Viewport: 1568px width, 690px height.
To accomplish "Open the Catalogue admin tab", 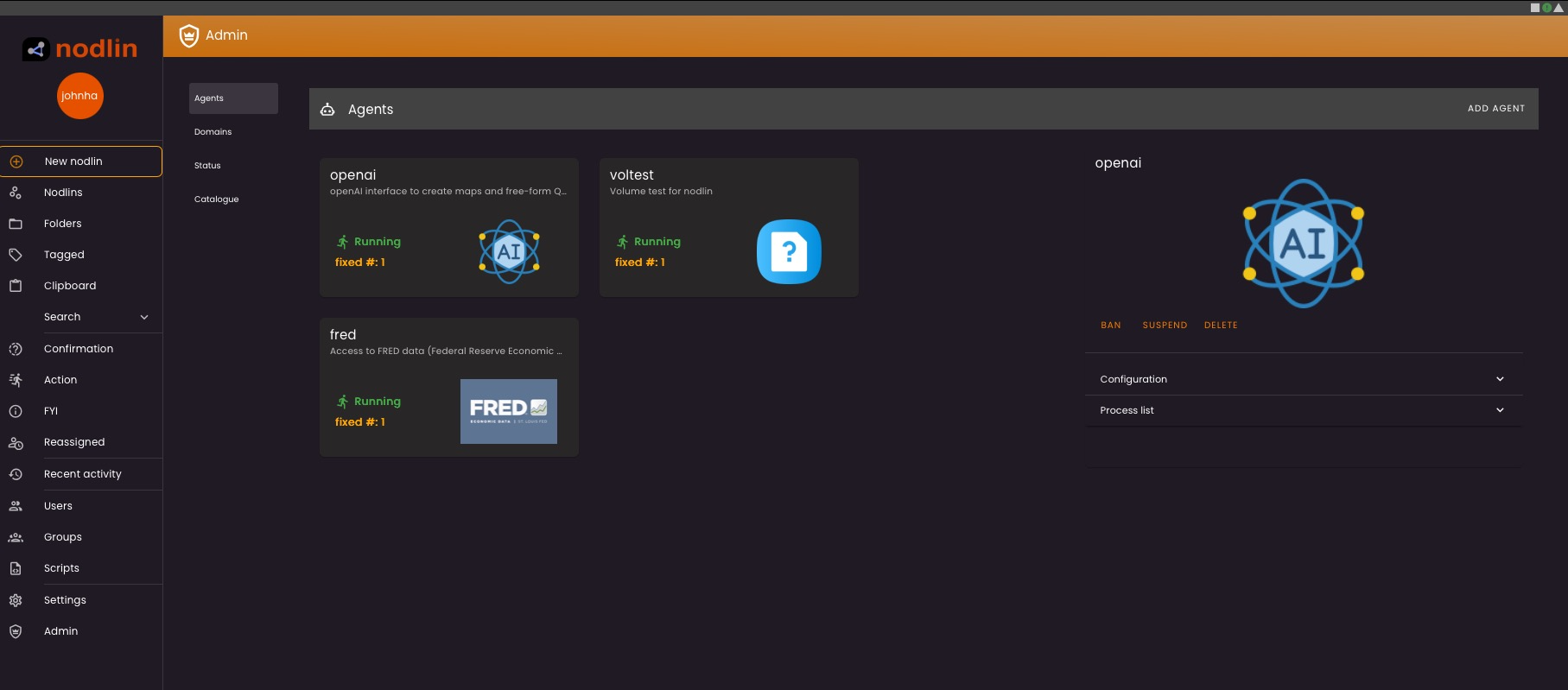I will tap(217, 199).
